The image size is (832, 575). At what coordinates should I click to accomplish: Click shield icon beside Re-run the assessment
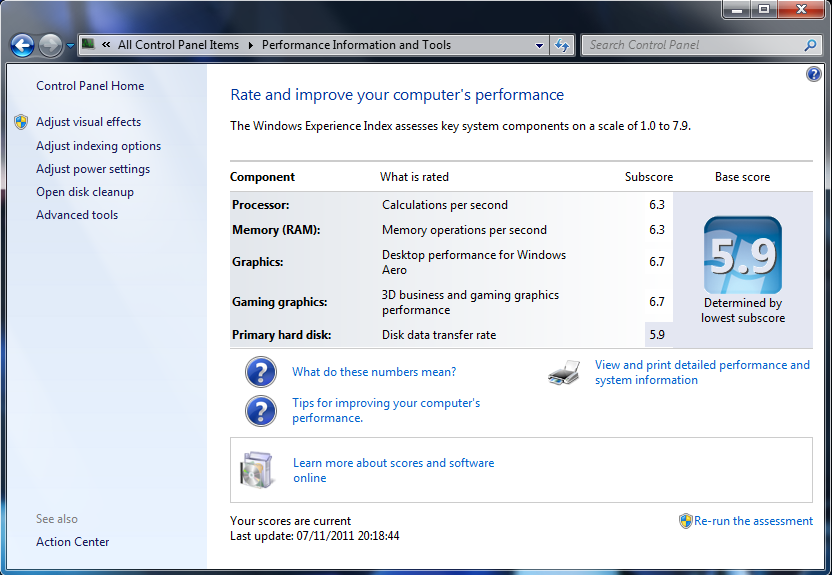pos(686,521)
